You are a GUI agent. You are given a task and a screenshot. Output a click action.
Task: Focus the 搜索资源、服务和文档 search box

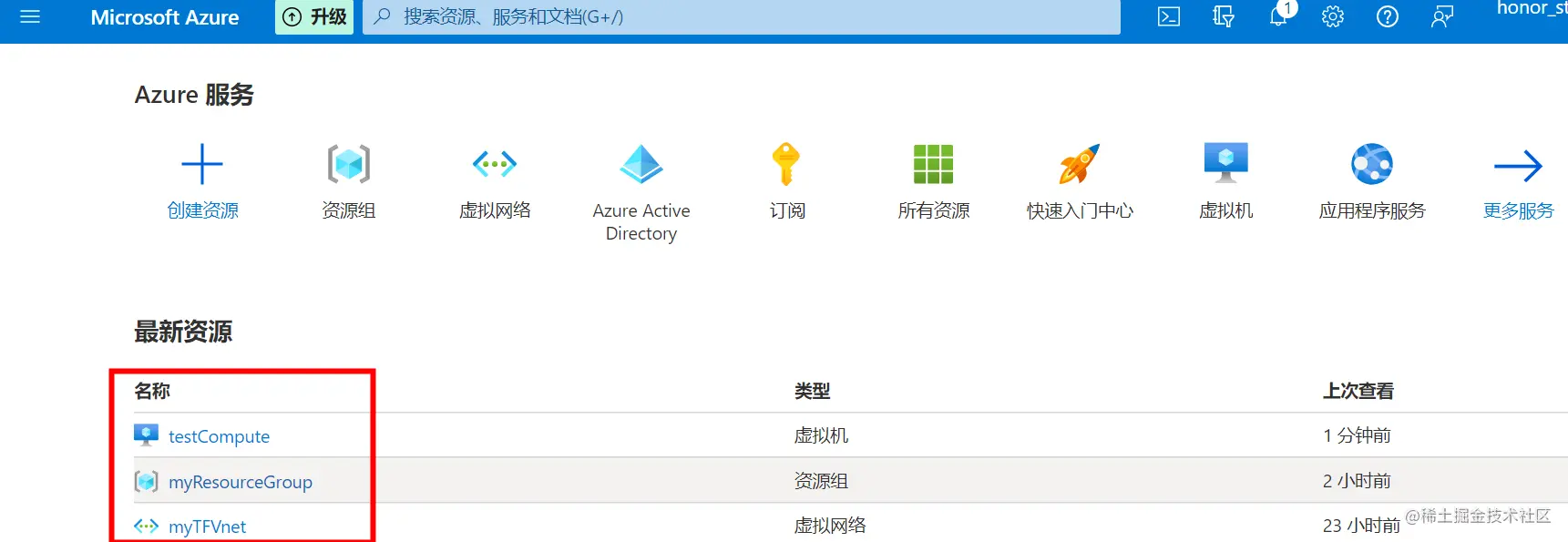pos(742,17)
